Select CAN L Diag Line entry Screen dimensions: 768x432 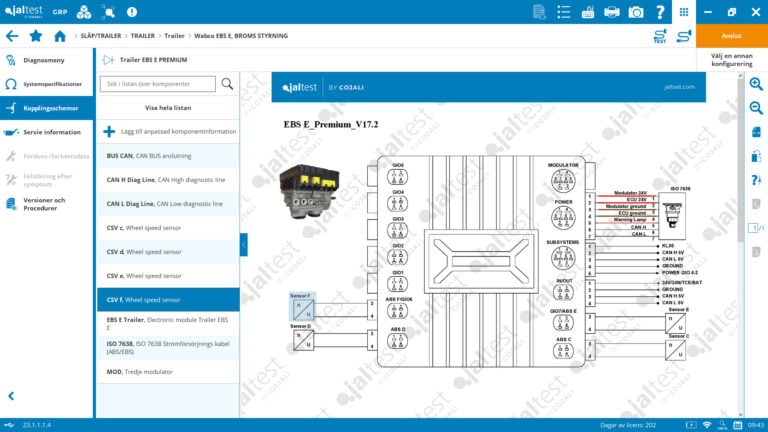168,204
